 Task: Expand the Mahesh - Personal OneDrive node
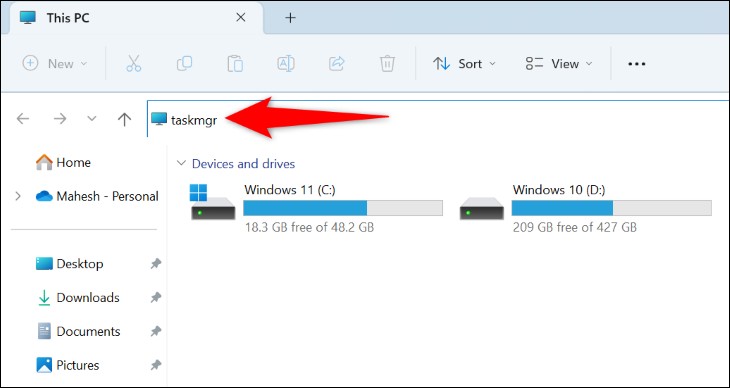(x=18, y=196)
